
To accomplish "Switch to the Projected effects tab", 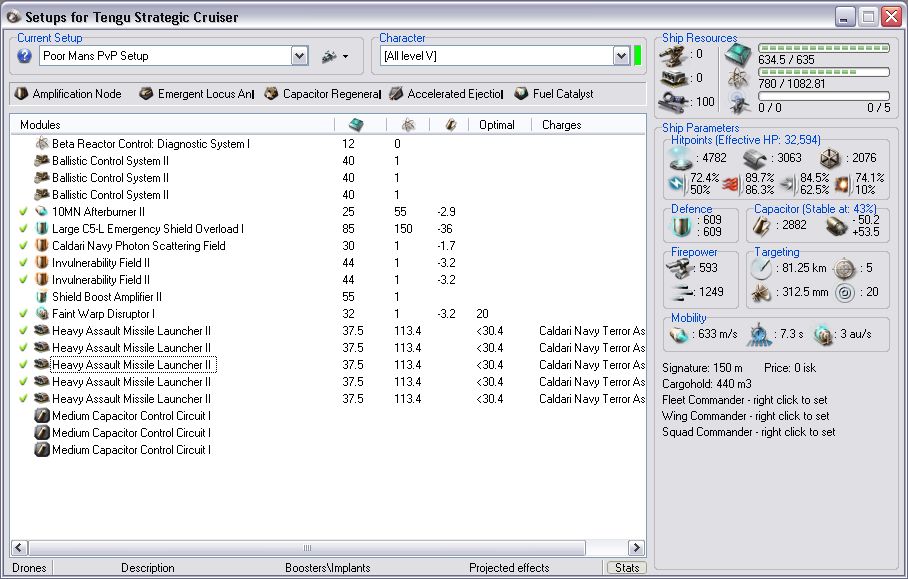I will (x=509, y=567).
